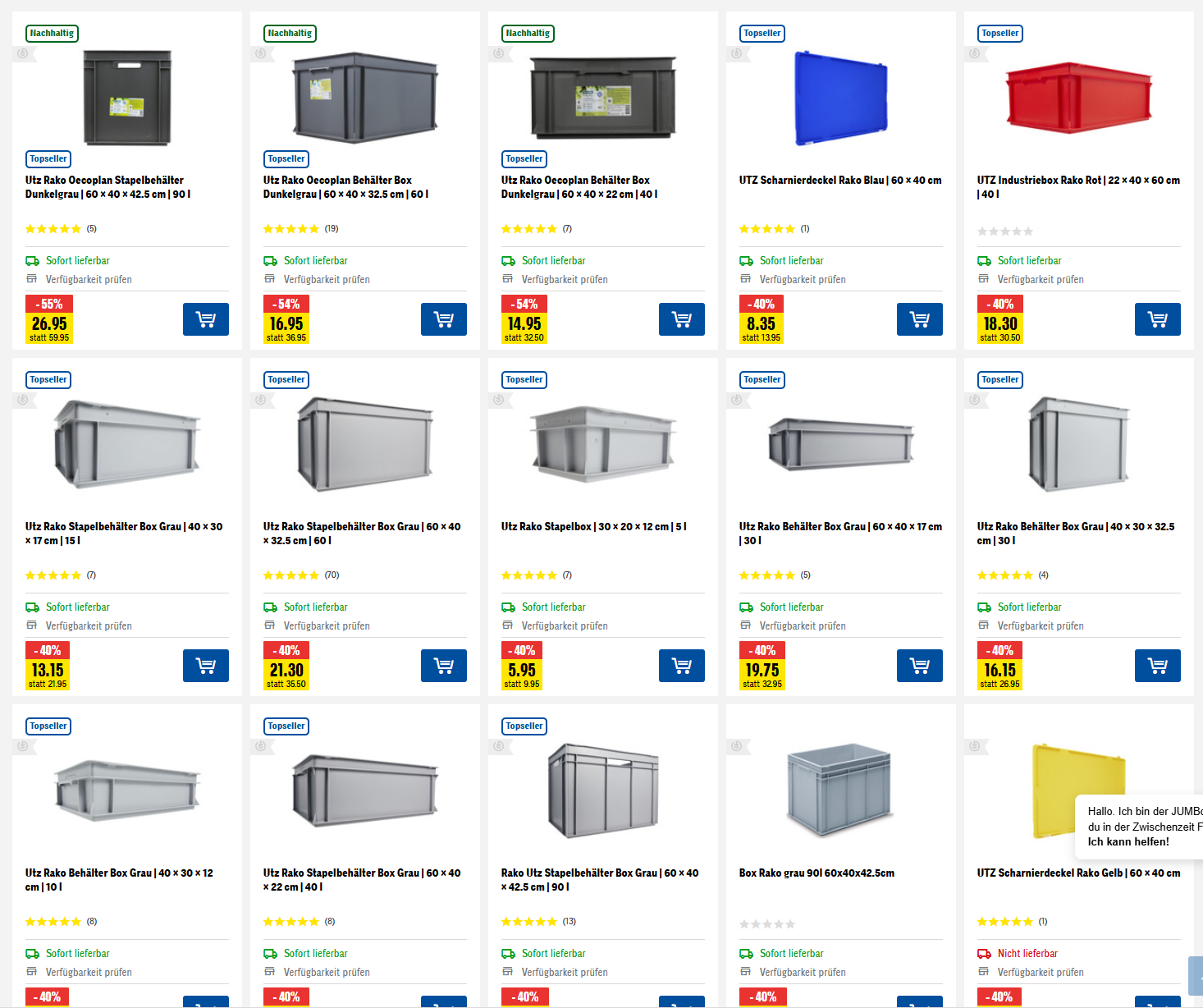Add Utz Rako Stapelbox 5 l to cart
Screen dimensions: 1203x1008
pyautogui.click(x=682, y=666)
